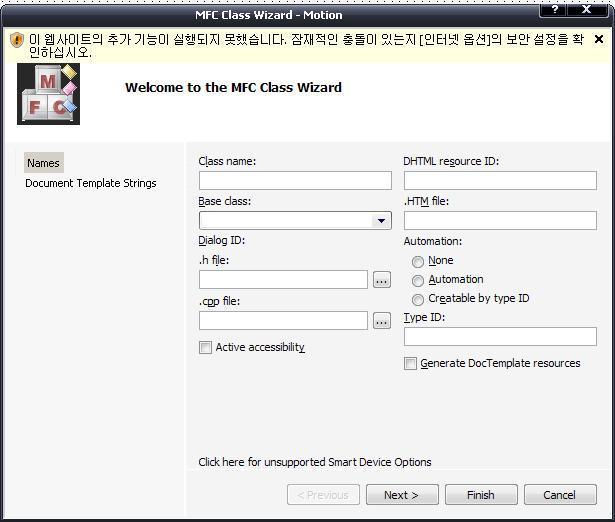Screen dimensions: 615x522
Task: Check Generate DocTemplate resources
Action: pyautogui.click(x=410, y=363)
